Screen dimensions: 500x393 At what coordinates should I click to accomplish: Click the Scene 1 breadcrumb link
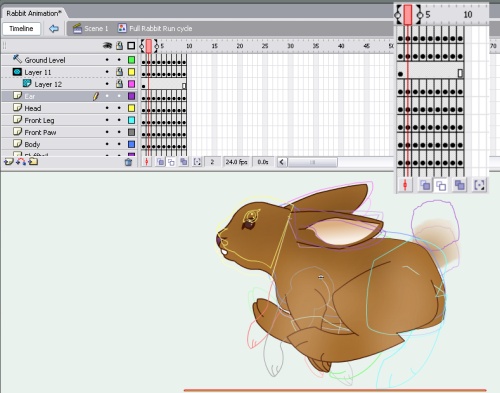tap(96, 29)
